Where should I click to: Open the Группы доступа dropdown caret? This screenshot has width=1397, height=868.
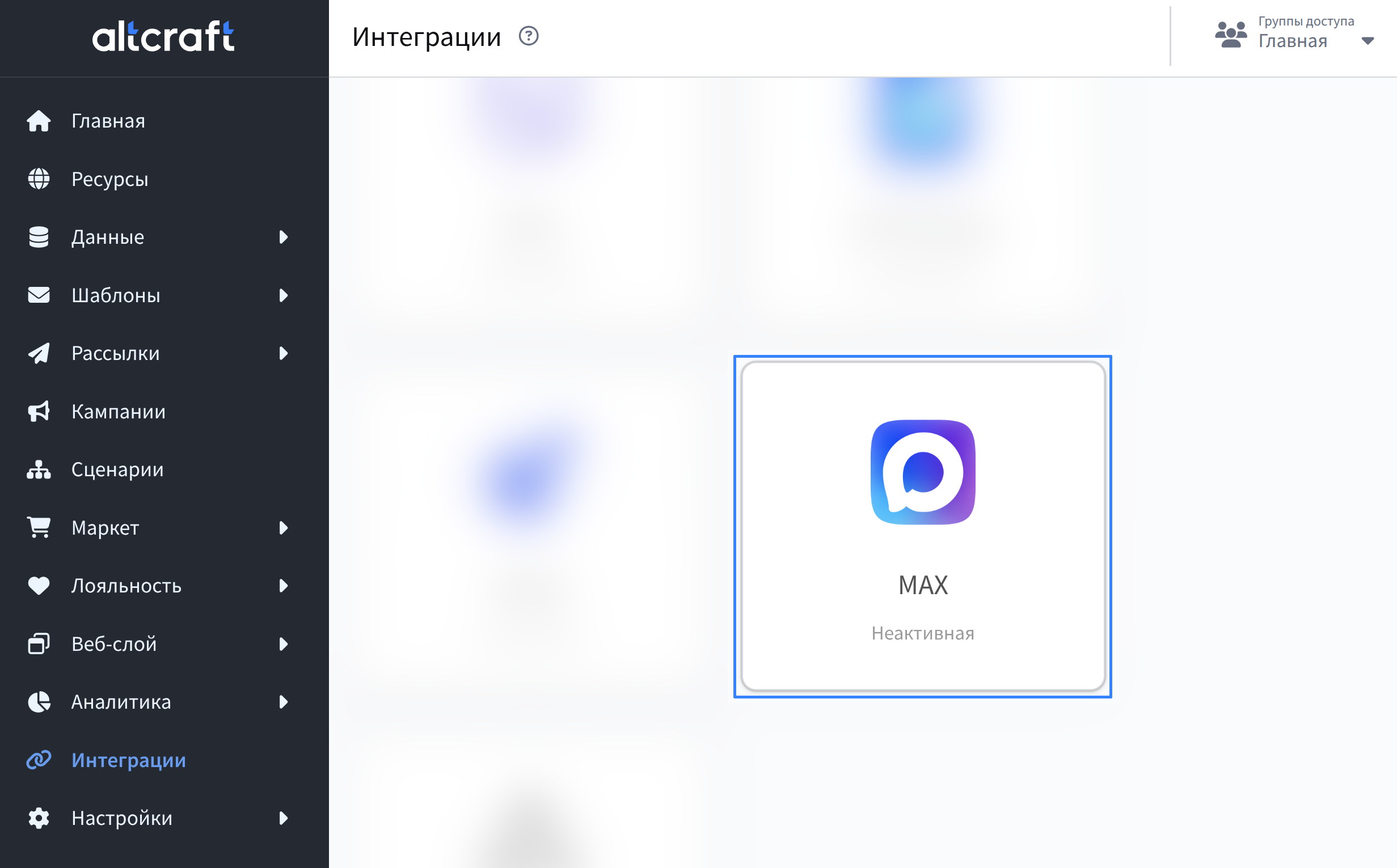(1368, 41)
